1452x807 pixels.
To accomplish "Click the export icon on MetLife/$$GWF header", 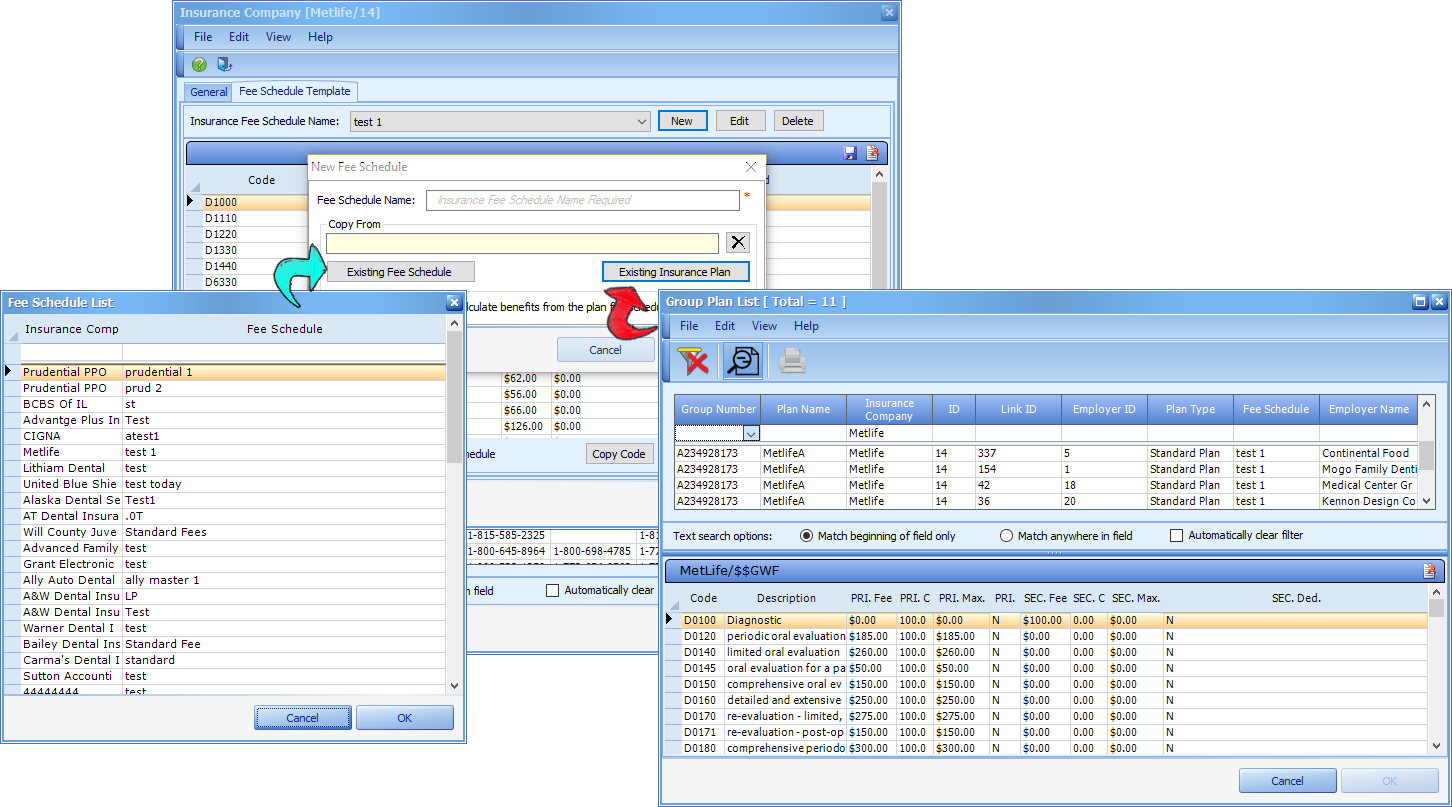I will click(1430, 571).
